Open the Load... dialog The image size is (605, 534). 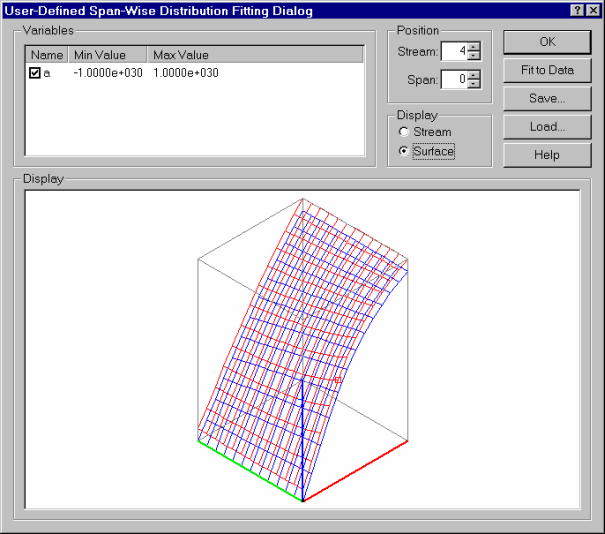tap(547, 127)
